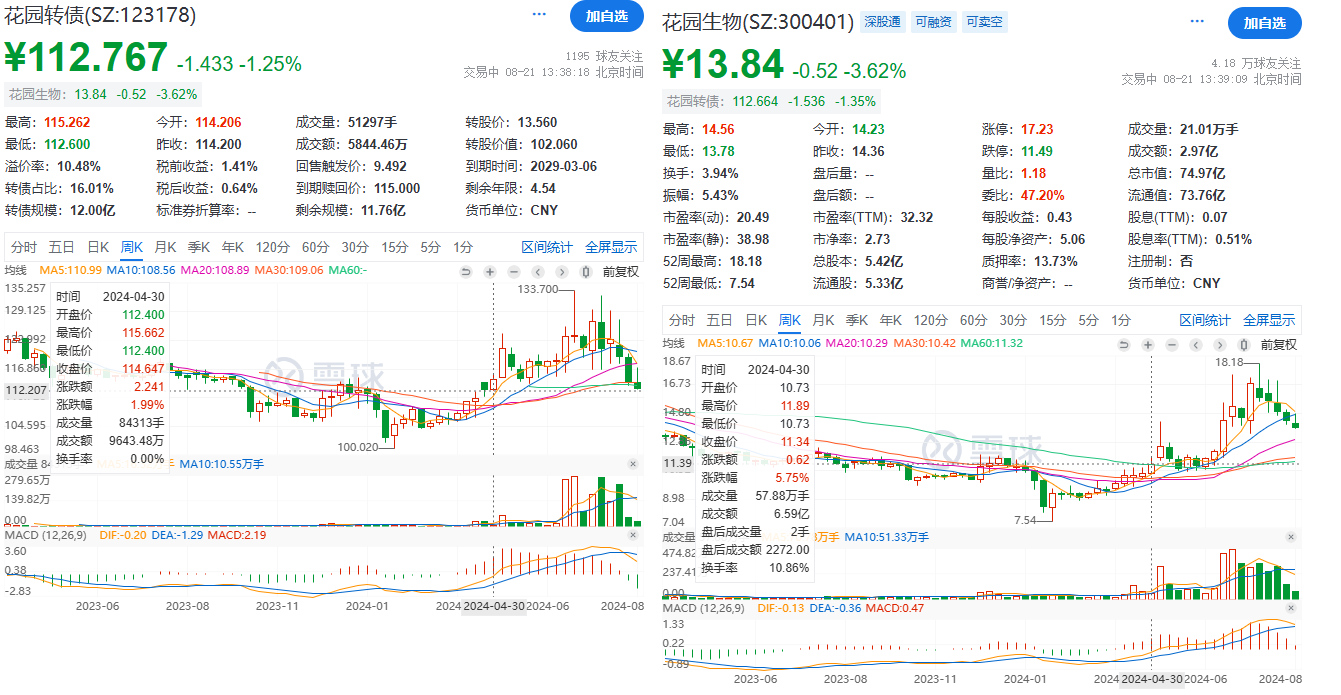Close 花园生物 volume sub-chart panel
The width and height of the screenshot is (1341, 695).
(1290, 537)
